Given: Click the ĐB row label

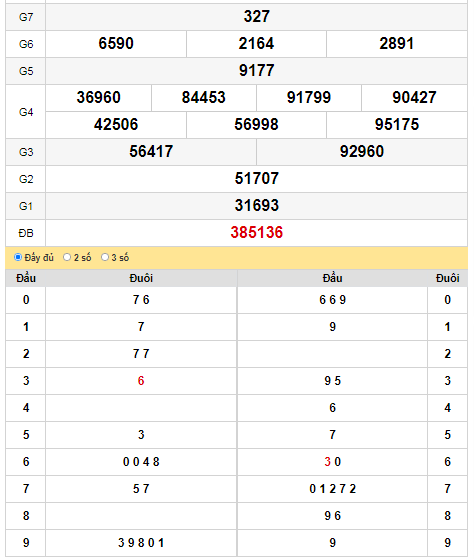Looking at the screenshot, I should 26,233.
